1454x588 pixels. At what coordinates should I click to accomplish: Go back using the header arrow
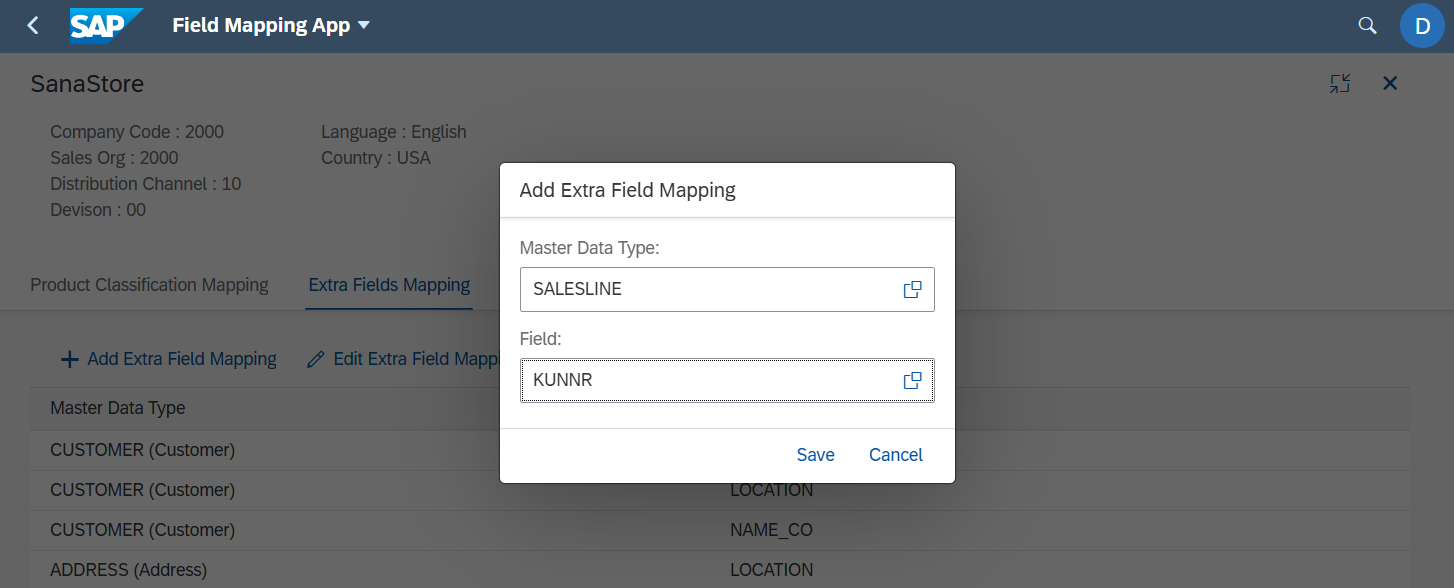pyautogui.click(x=33, y=25)
